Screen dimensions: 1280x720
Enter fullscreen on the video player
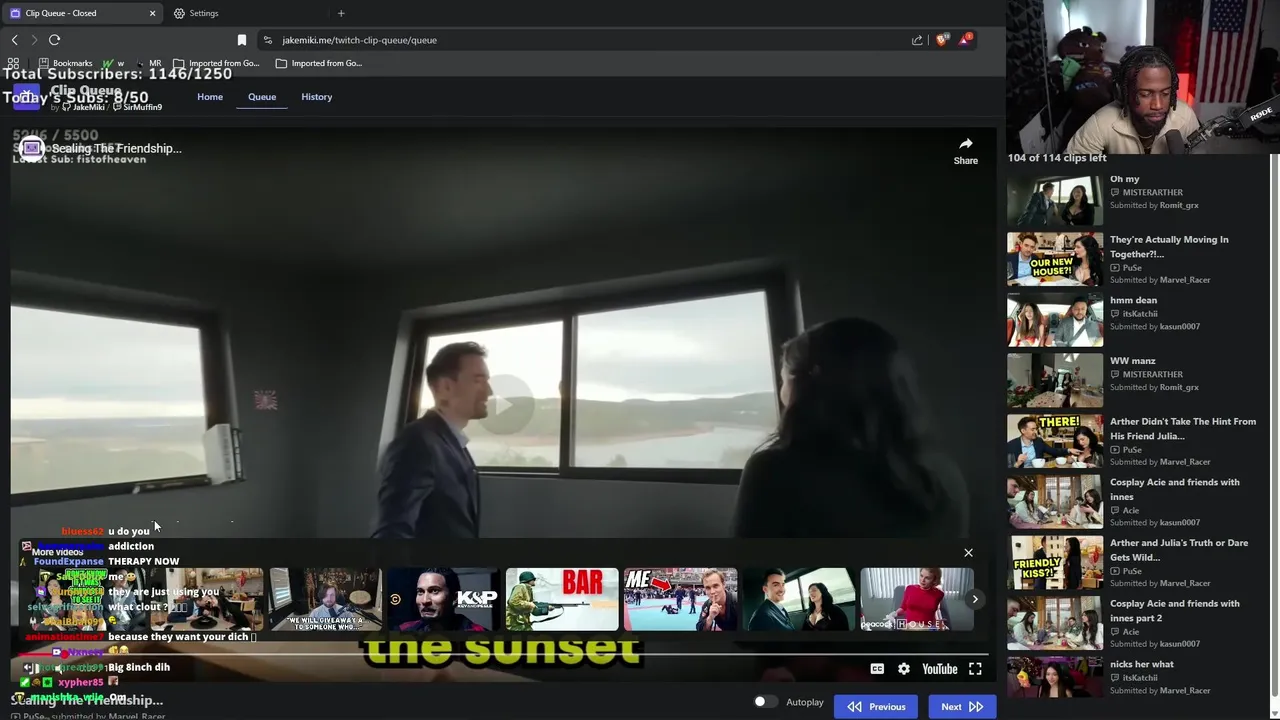[975, 669]
